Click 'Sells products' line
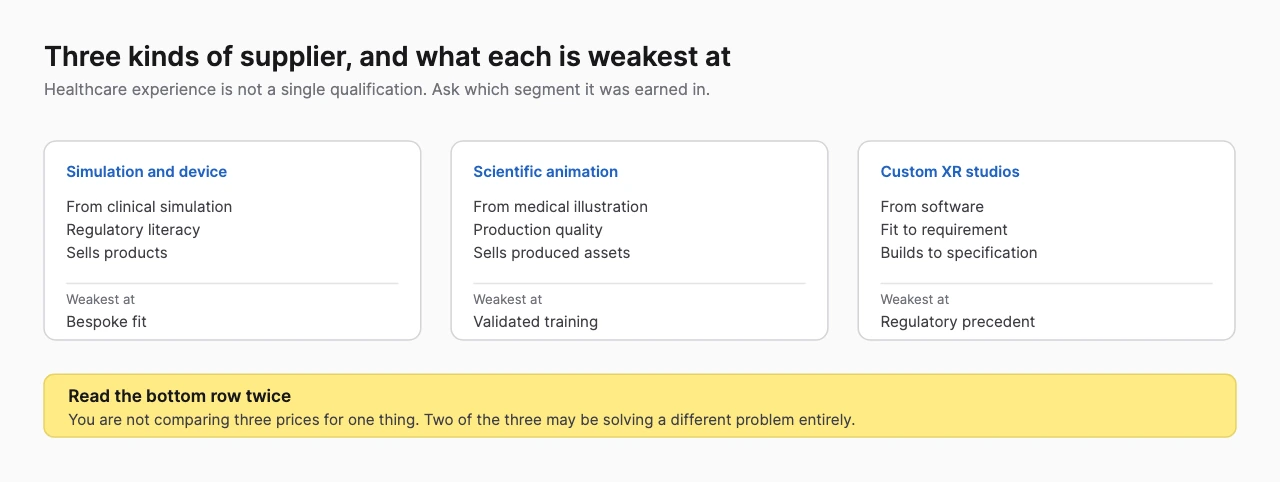 117,253
